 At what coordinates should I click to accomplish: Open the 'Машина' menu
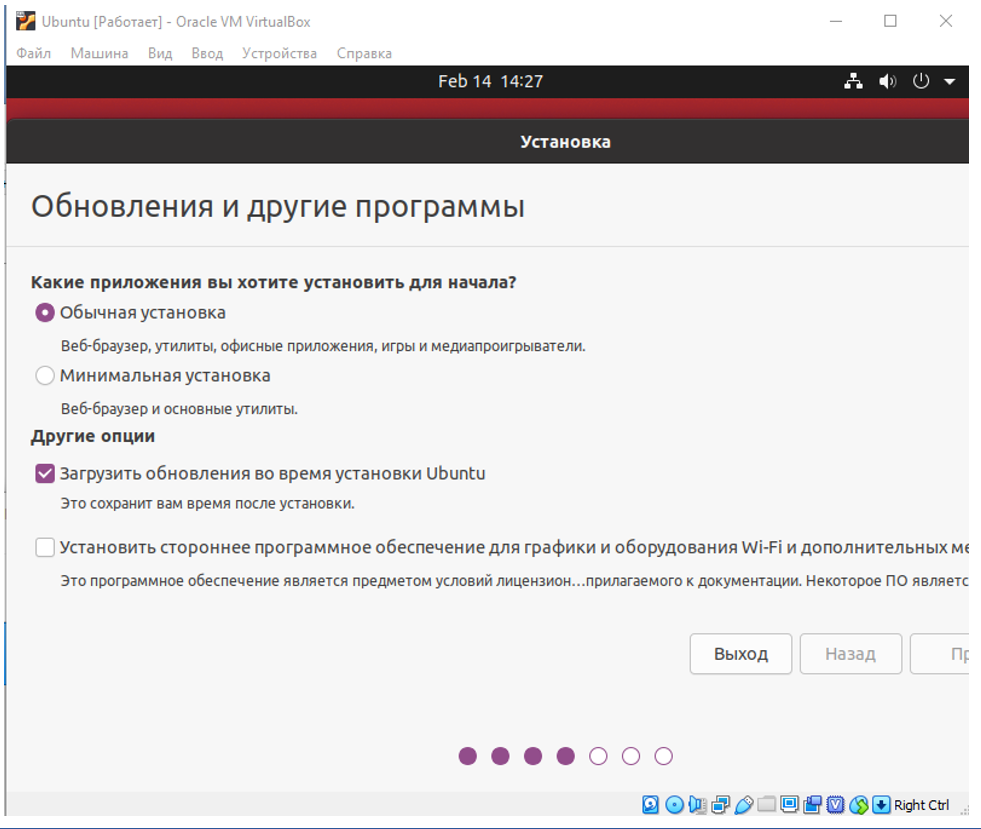pos(99,53)
